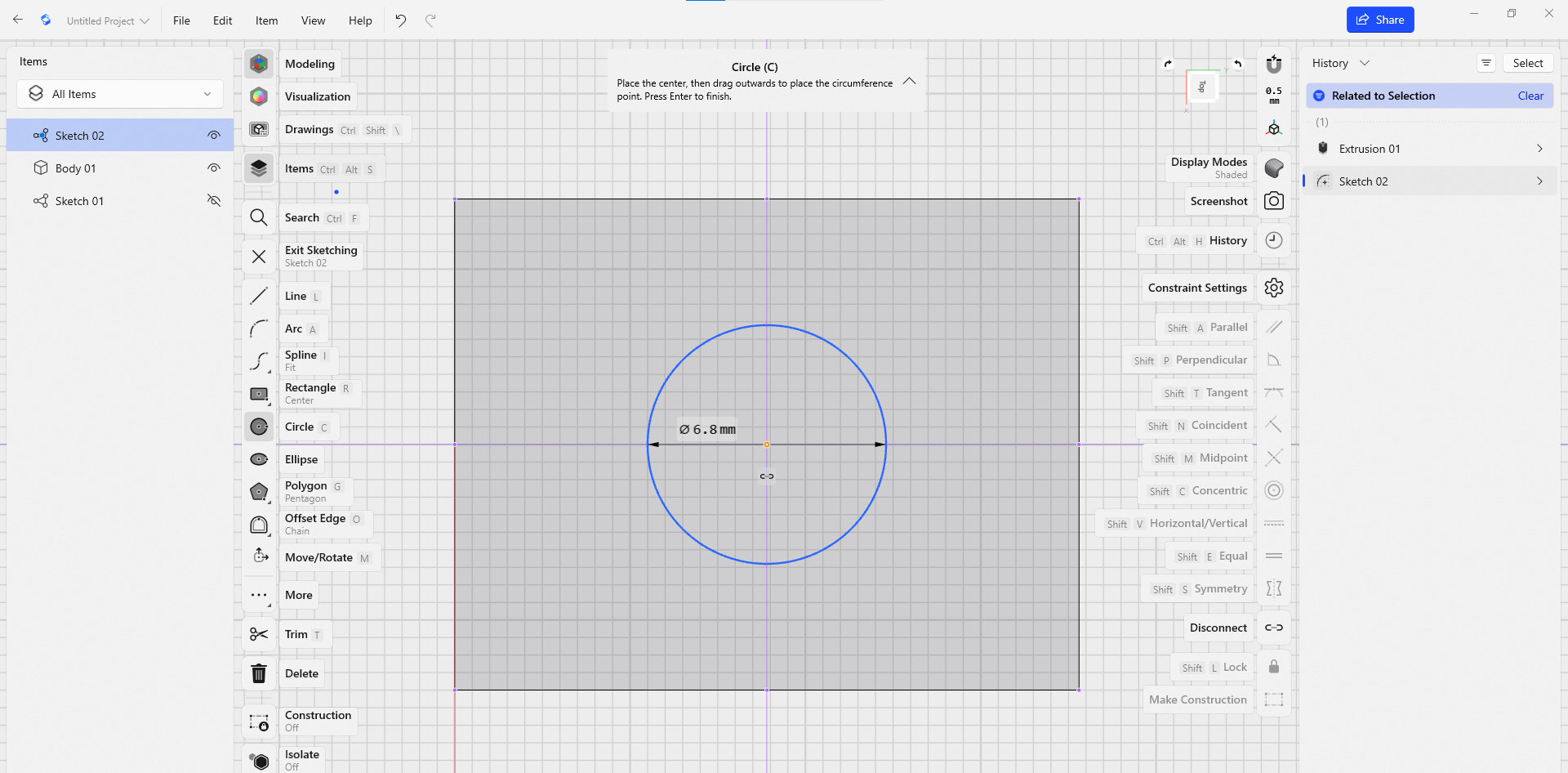The image size is (1568, 773).
Task: Expand the Sketch 02 history entry
Action: [x=1539, y=181]
